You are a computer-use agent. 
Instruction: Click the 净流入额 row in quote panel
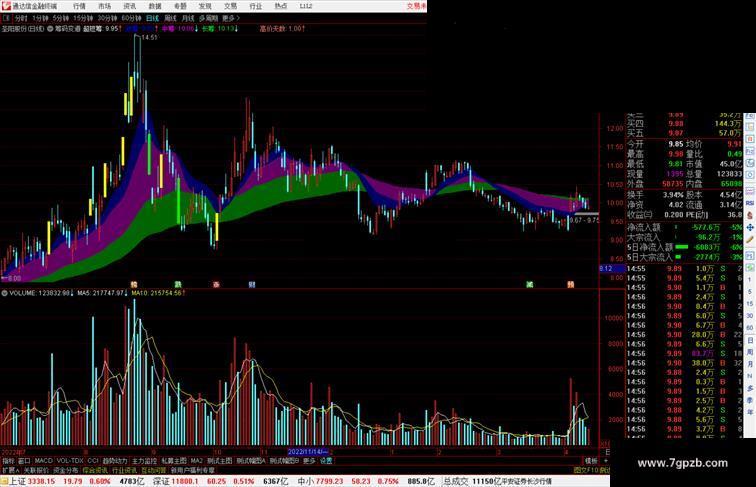pyautogui.click(x=685, y=227)
